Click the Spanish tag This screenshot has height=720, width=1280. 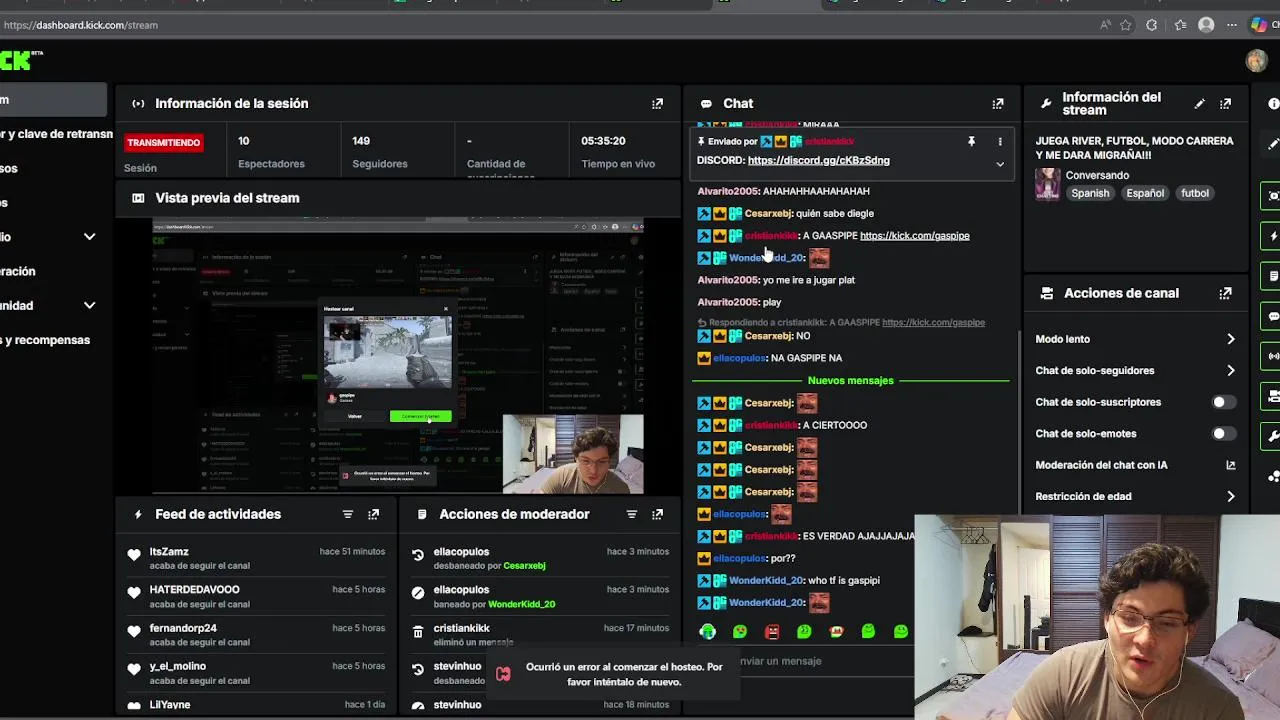click(x=1090, y=194)
